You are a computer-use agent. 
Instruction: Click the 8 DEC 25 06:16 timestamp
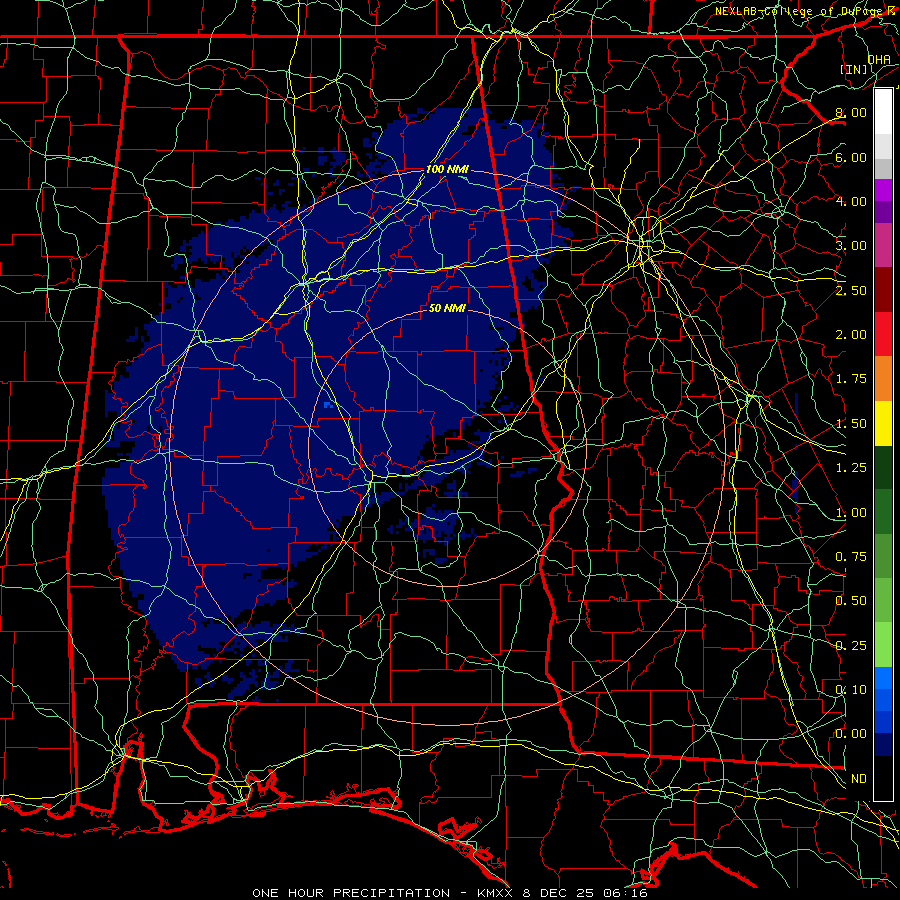point(585,893)
